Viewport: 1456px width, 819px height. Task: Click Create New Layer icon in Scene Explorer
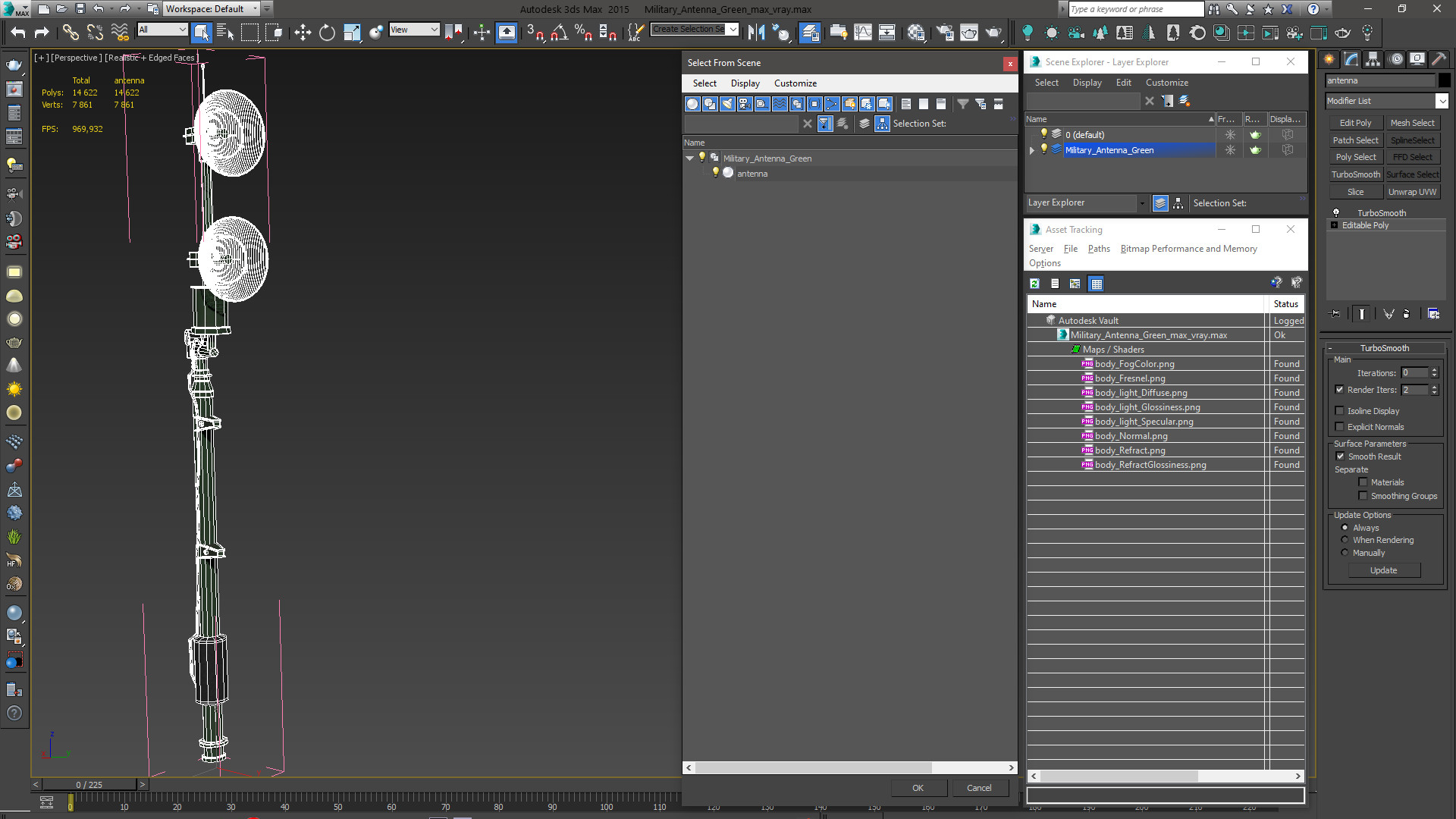pos(1185,101)
